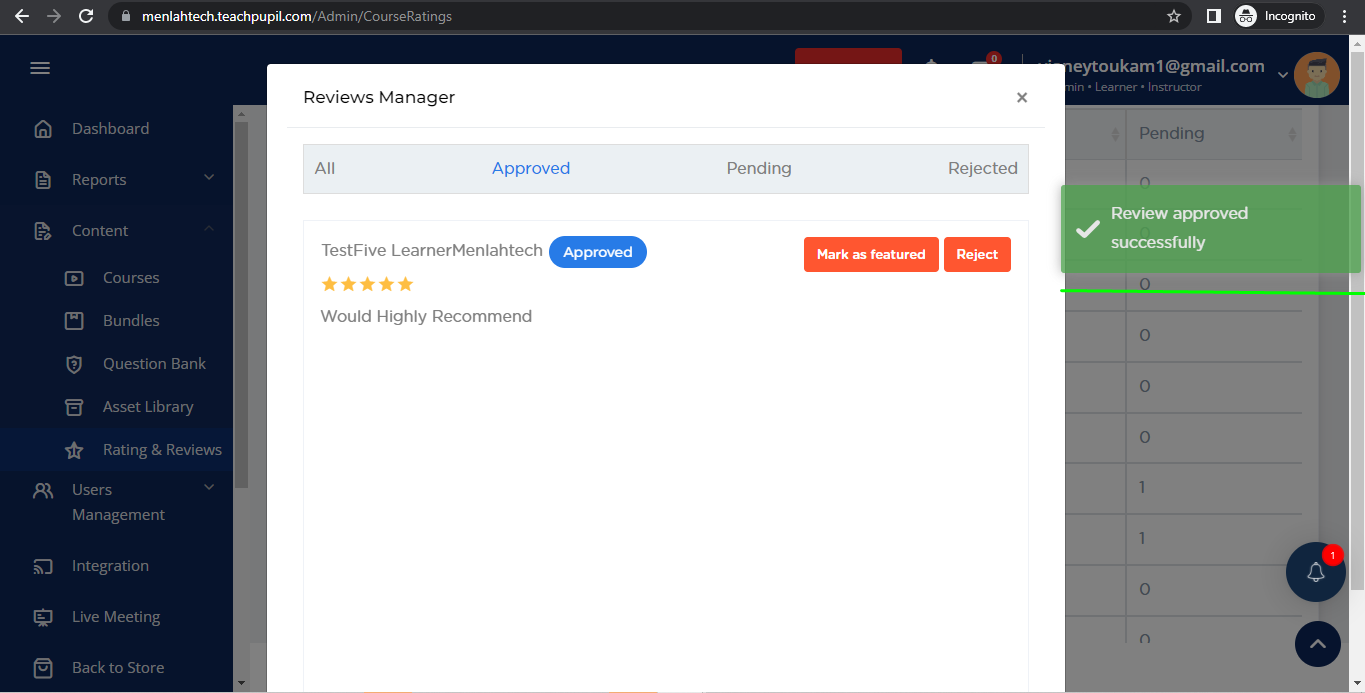
Task: Click the Back to Store bag icon
Action: 43,668
